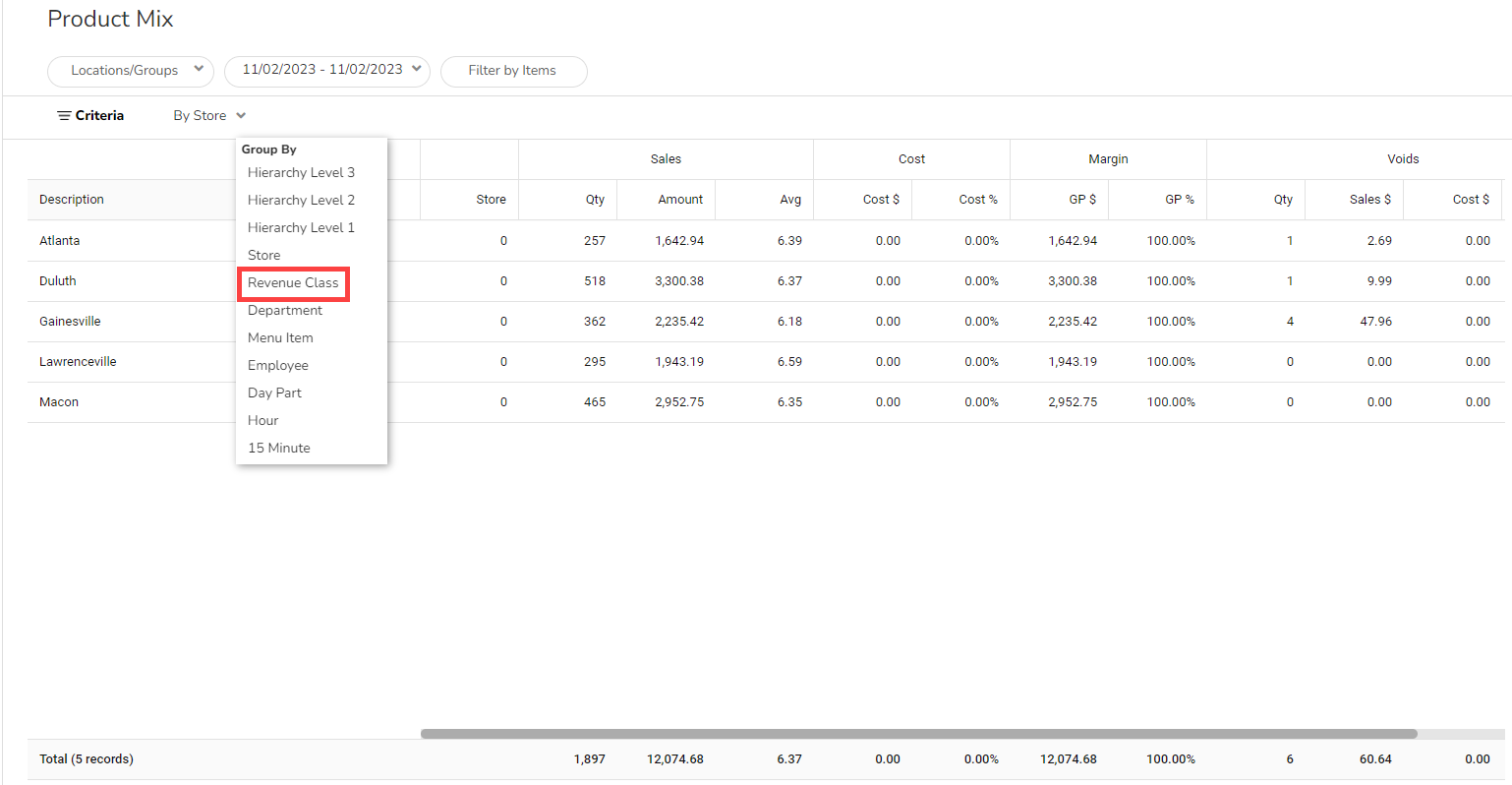Click Lawrenceville's average 6.59
1512x785 pixels.
(789, 362)
